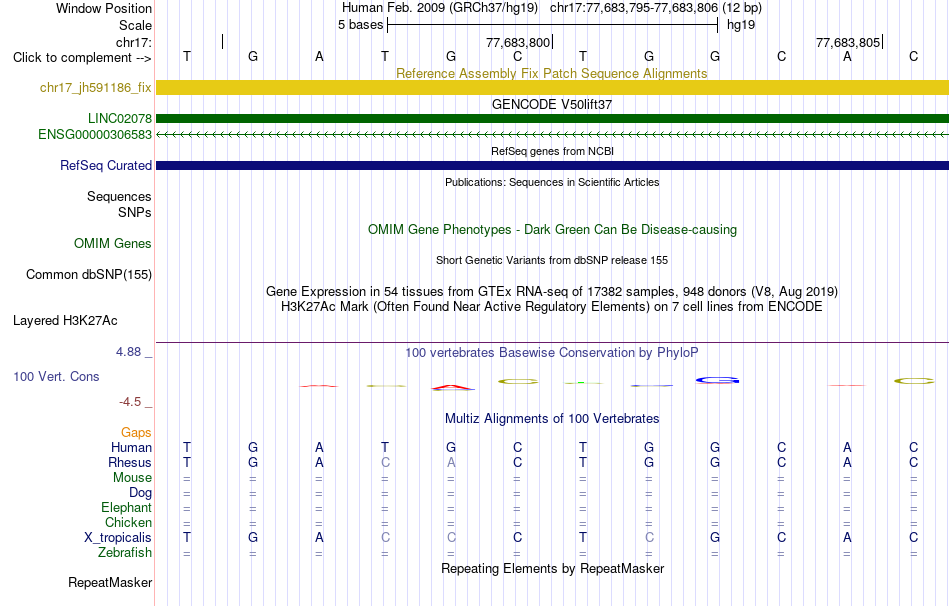950x606 pixels.
Task: Click the Gaps row label
Action: point(136,433)
